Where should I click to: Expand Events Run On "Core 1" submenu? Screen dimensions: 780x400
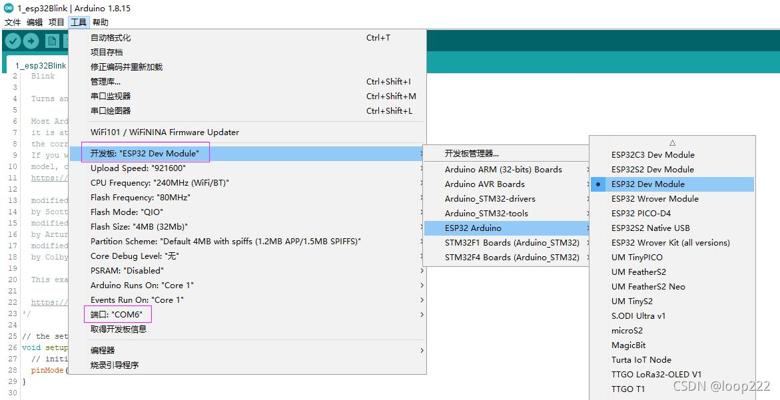click(247, 300)
